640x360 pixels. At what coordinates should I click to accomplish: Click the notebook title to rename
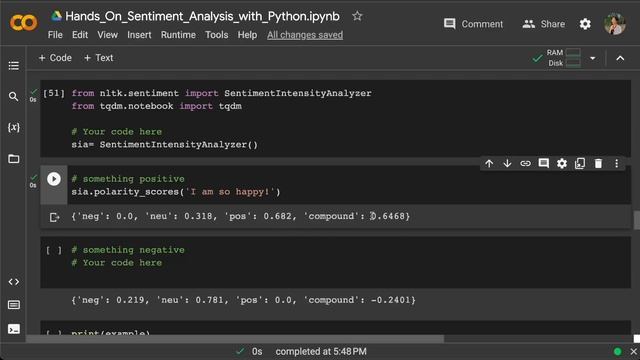[202, 16]
